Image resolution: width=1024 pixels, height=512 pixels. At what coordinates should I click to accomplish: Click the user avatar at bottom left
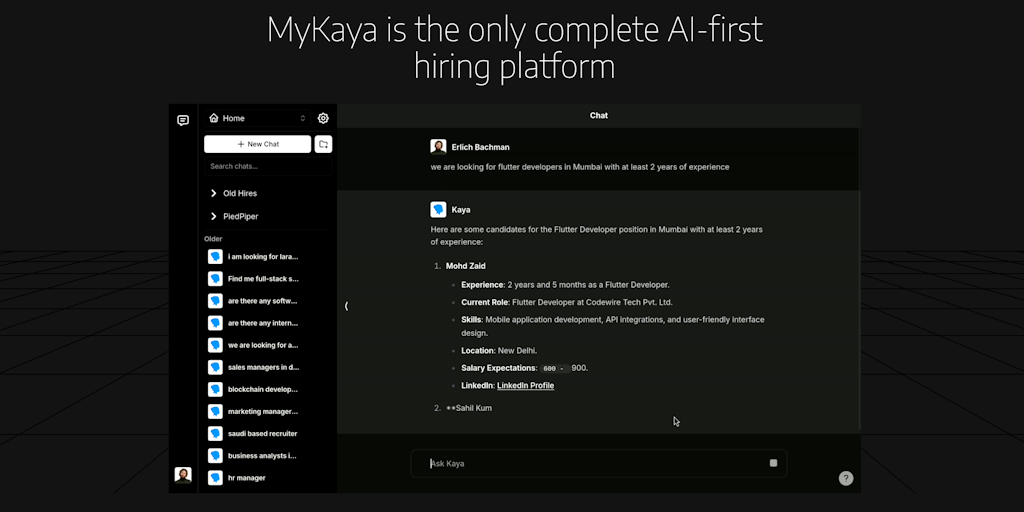(x=183, y=475)
